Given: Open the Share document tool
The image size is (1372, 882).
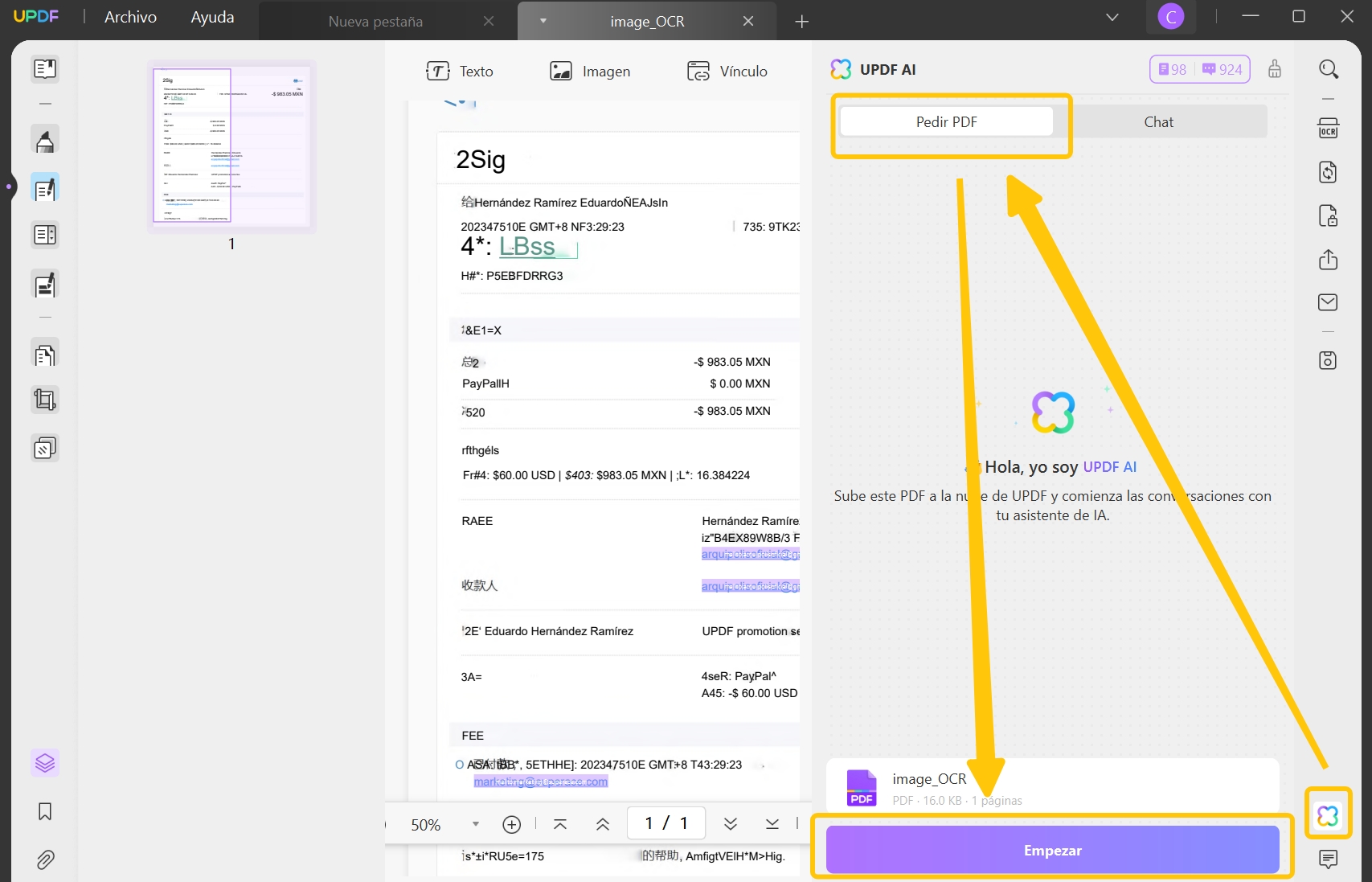Looking at the screenshot, I should point(1328,259).
